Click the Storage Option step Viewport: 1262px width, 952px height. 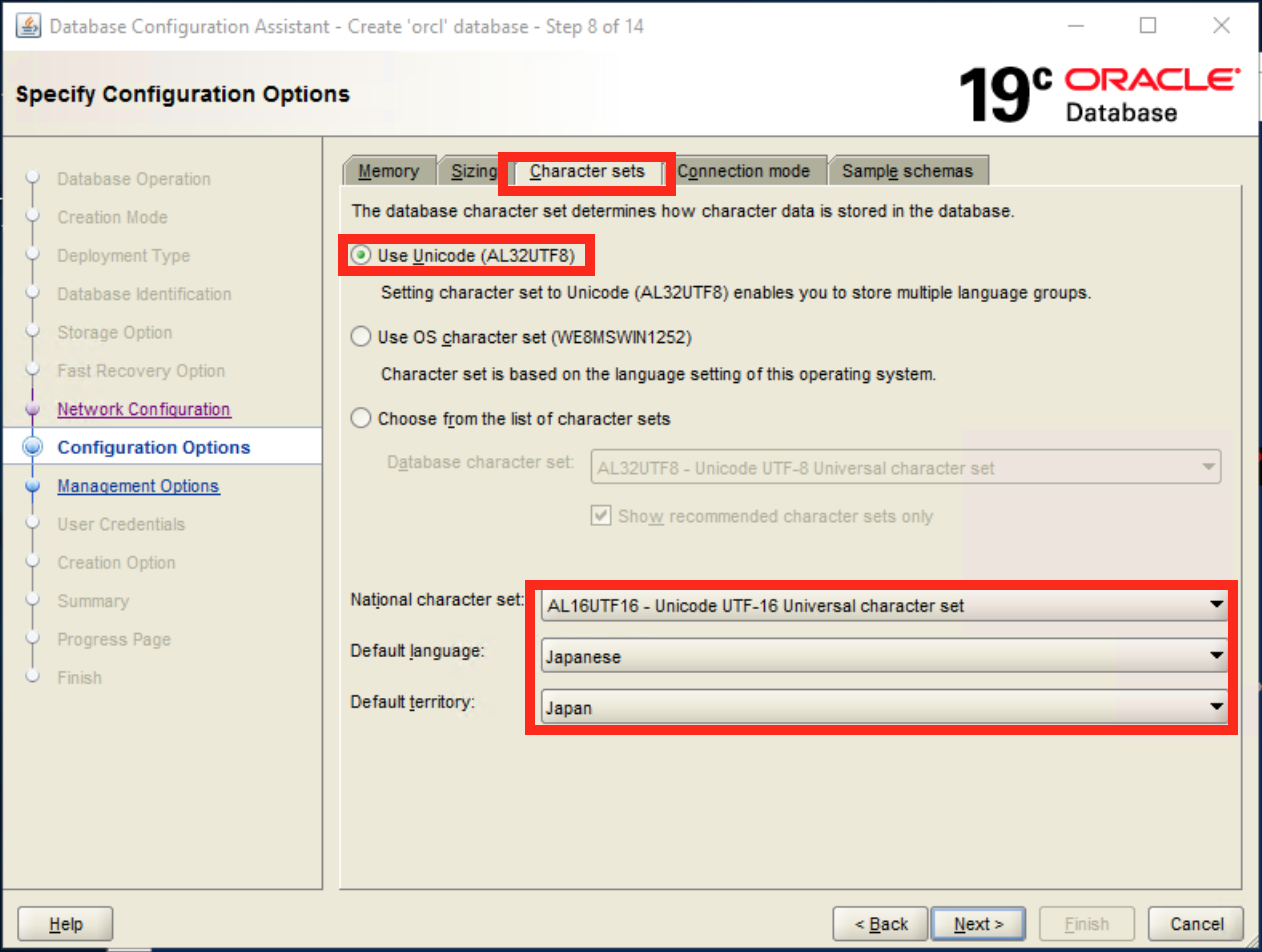coord(115,332)
